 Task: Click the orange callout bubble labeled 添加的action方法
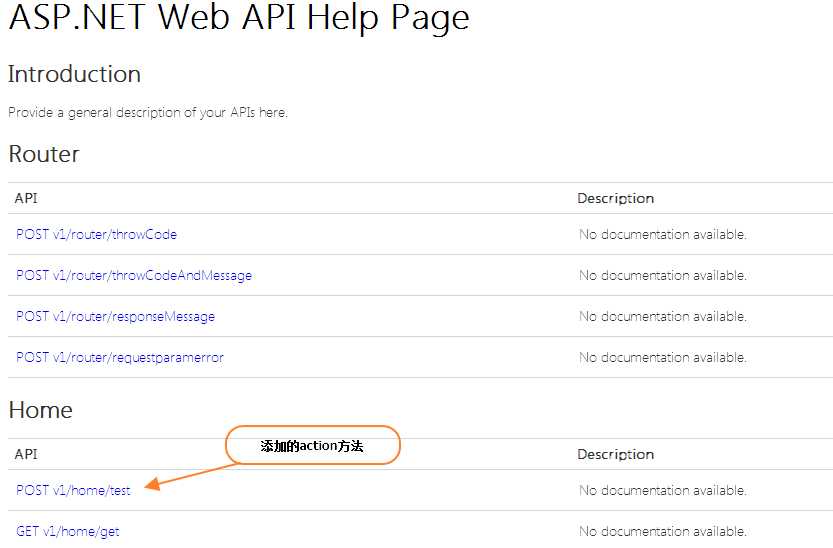(x=312, y=446)
